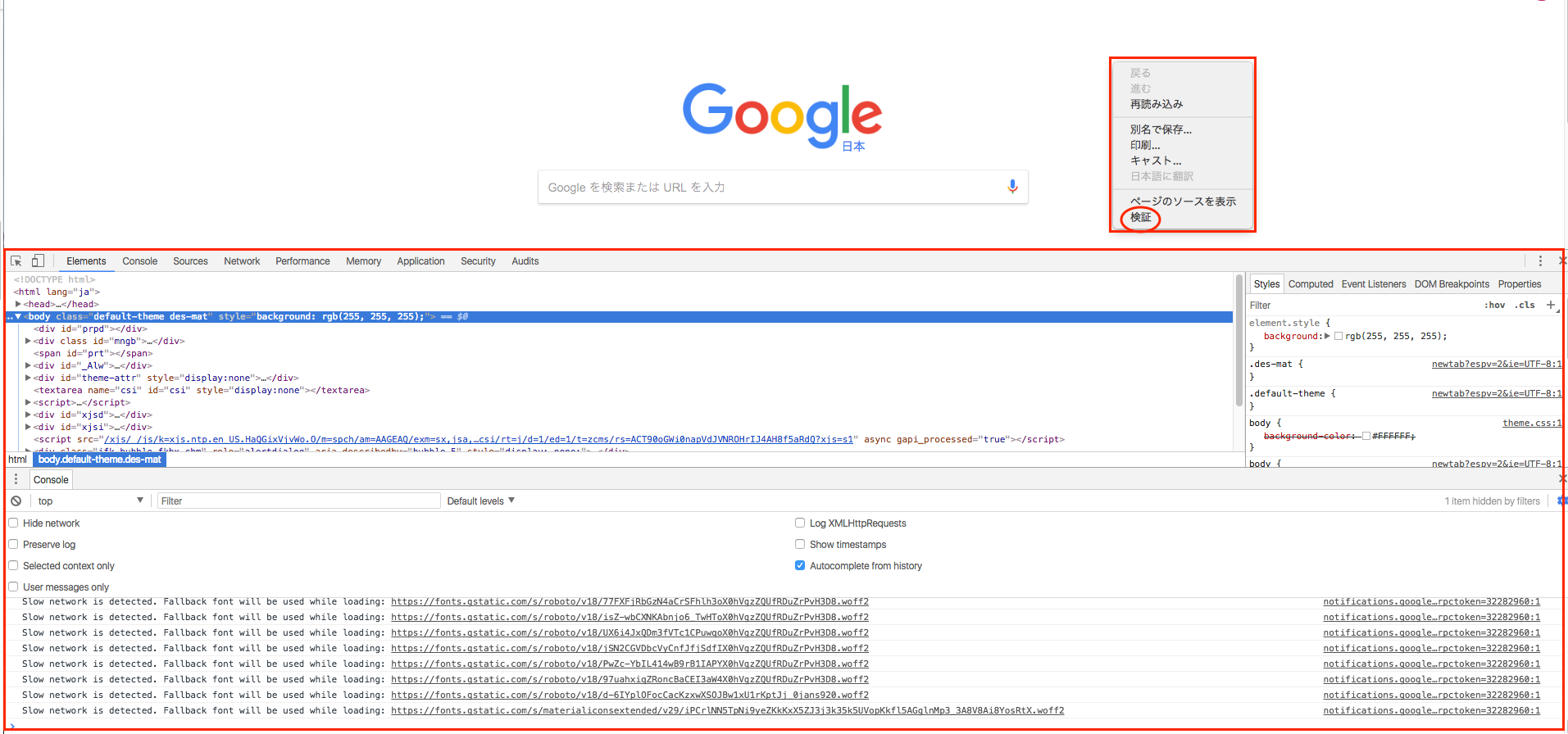
Task: Expand the div id mngb node
Action: coord(28,341)
